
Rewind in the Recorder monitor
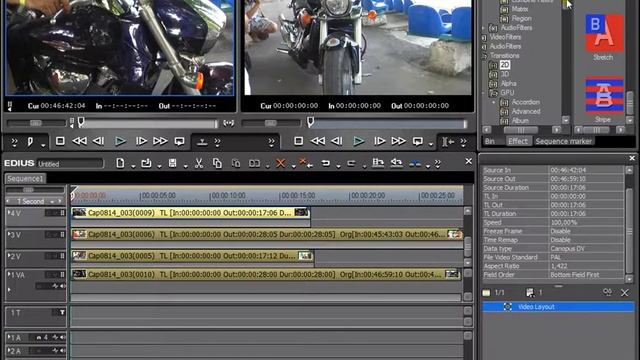click(318, 141)
